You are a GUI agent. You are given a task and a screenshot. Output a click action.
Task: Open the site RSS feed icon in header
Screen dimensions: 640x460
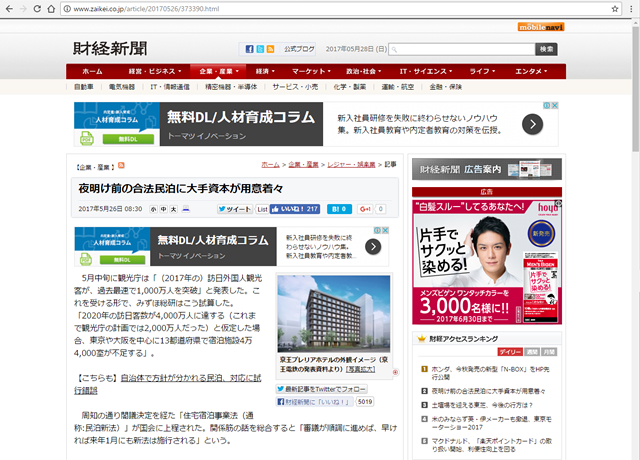272,49
